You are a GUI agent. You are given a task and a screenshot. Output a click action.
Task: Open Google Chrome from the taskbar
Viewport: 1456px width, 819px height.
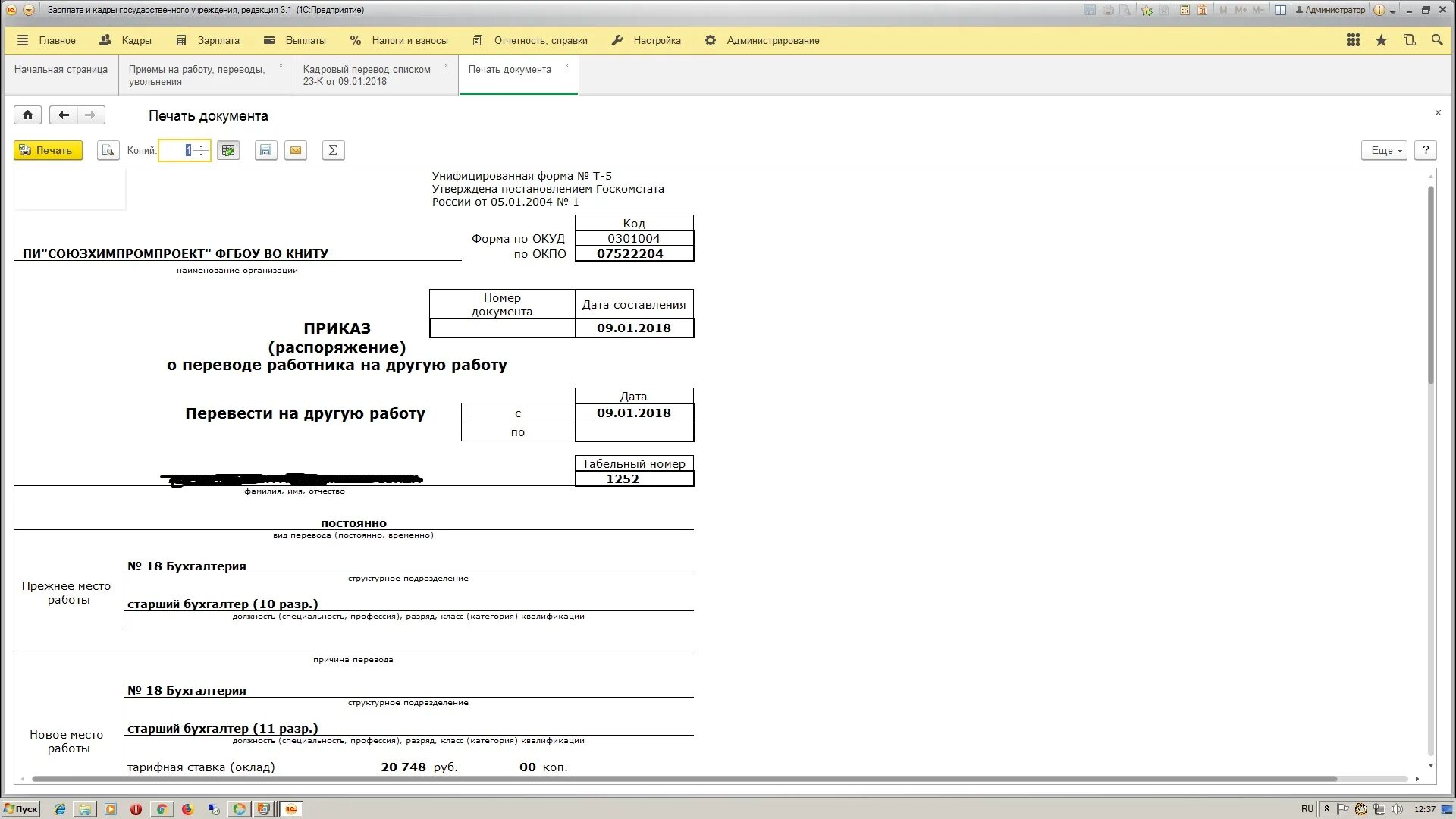coord(162,809)
